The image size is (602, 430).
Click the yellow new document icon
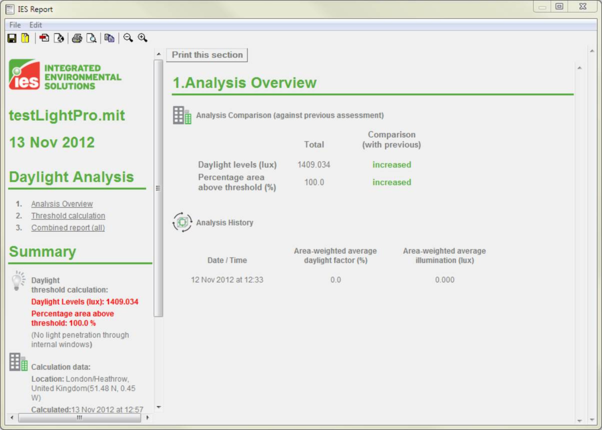[26, 38]
